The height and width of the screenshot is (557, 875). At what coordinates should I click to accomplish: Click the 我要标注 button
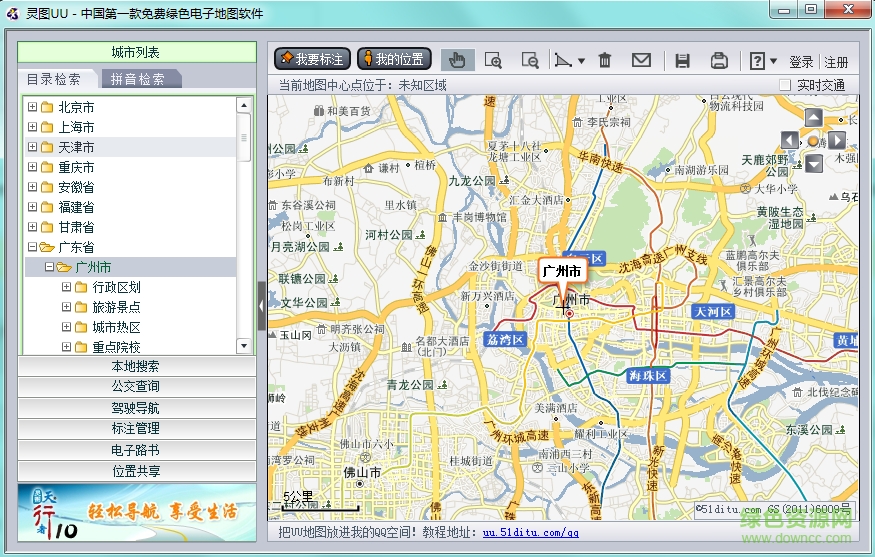tap(311, 59)
